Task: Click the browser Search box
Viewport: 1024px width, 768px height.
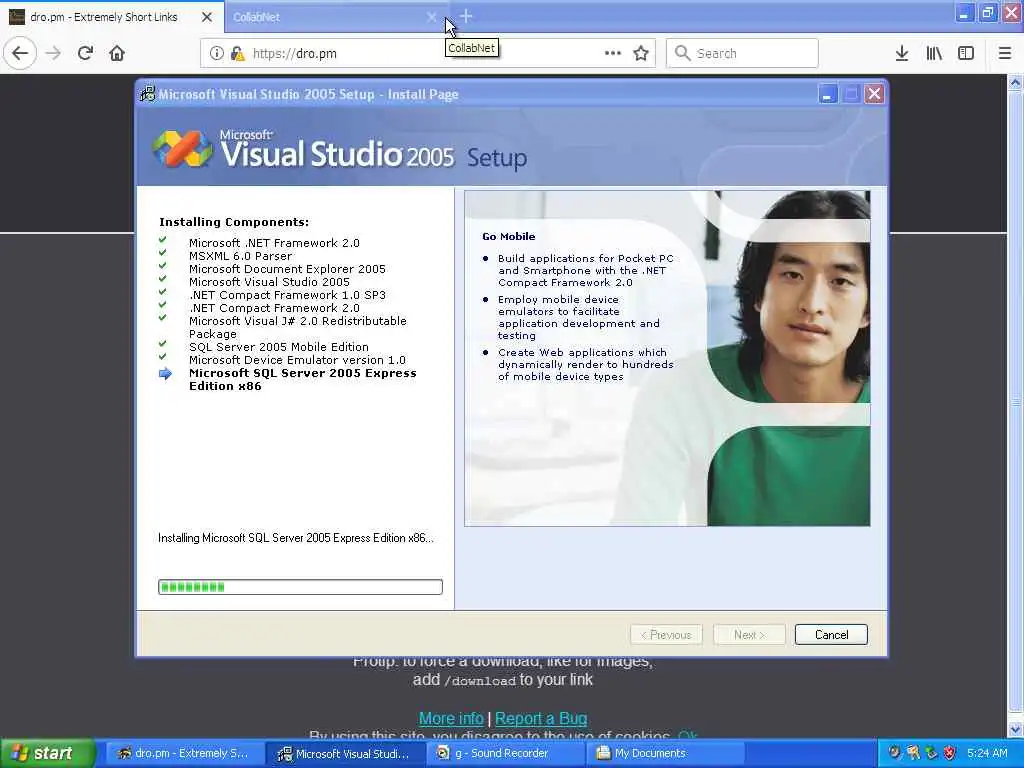Action: pos(743,53)
